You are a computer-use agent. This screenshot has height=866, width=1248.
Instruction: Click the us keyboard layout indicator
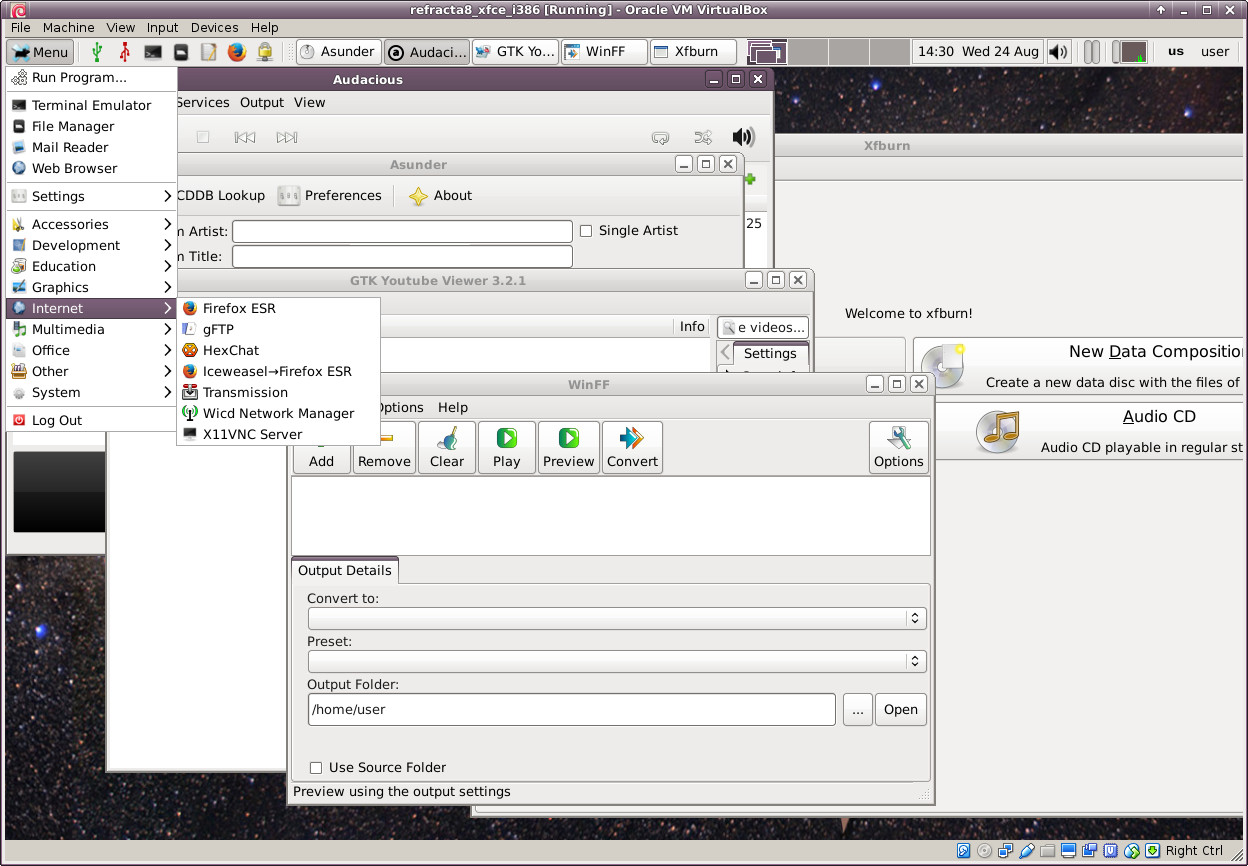1176,52
